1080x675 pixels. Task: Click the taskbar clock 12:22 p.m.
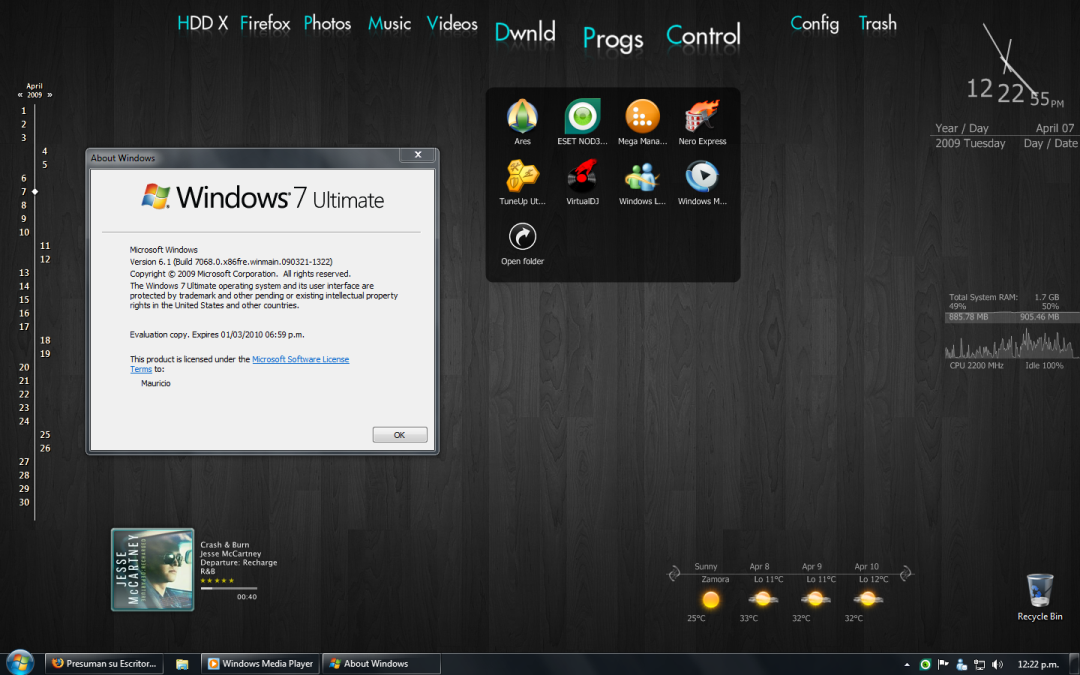(1038, 665)
